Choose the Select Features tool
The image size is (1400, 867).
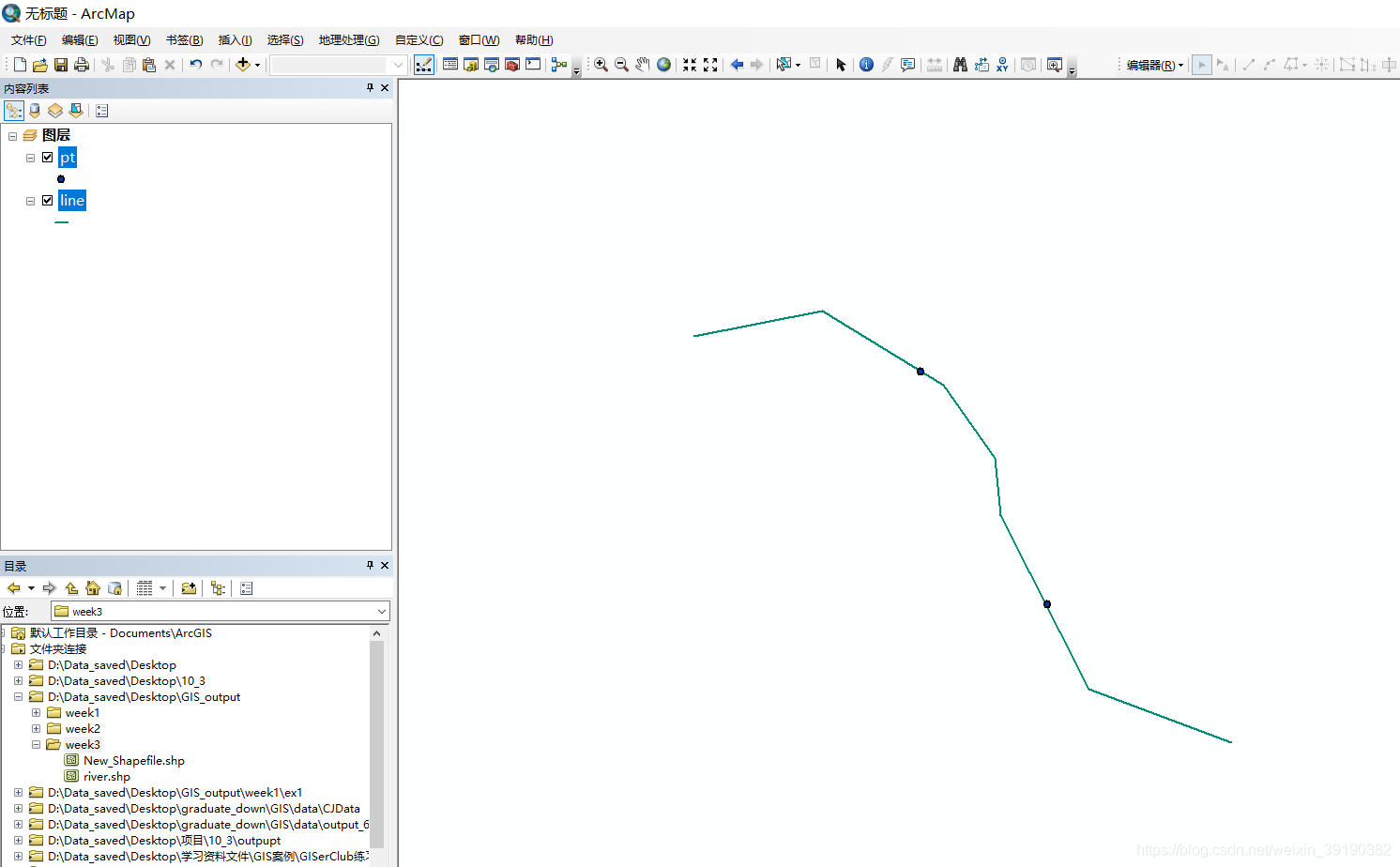[784, 65]
